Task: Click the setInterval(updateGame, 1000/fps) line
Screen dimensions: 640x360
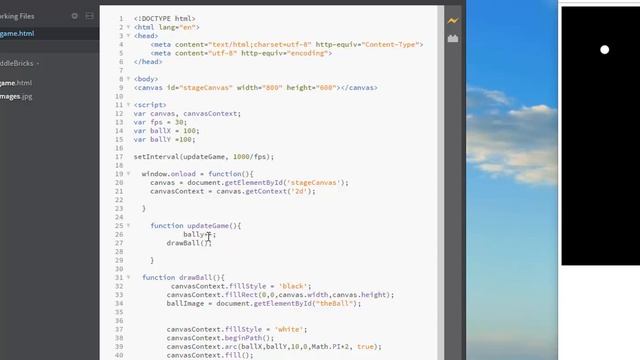Action: [204, 157]
